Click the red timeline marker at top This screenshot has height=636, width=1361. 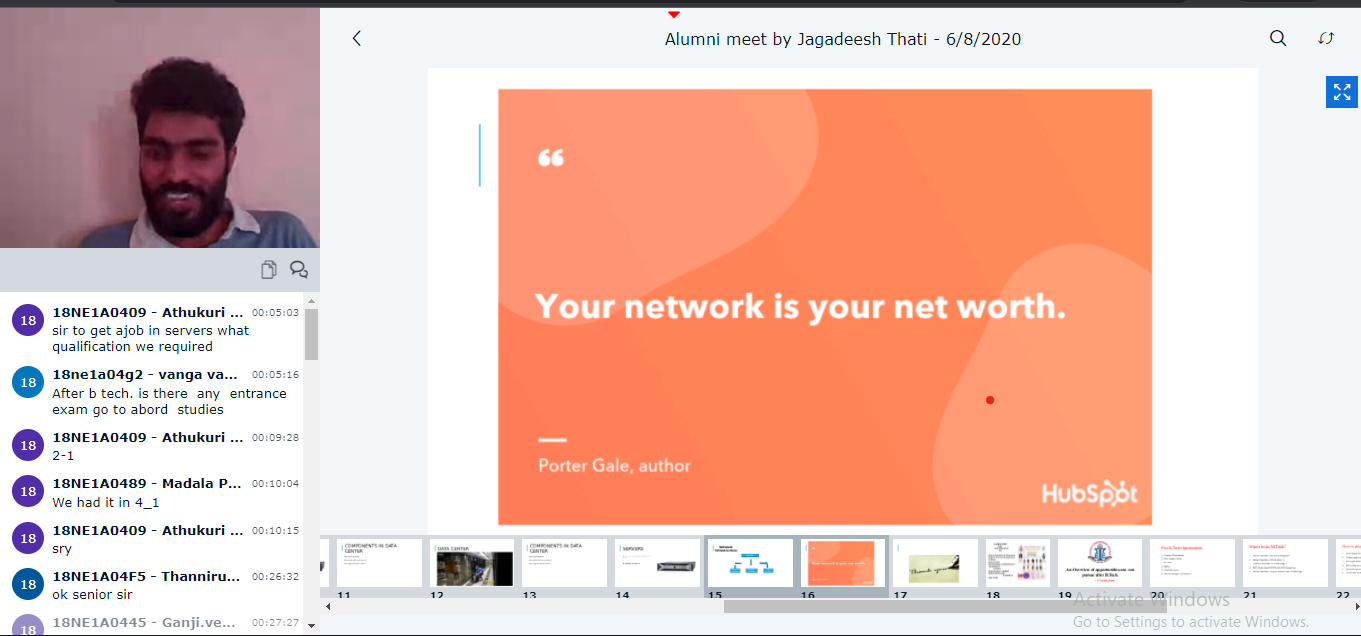point(674,14)
